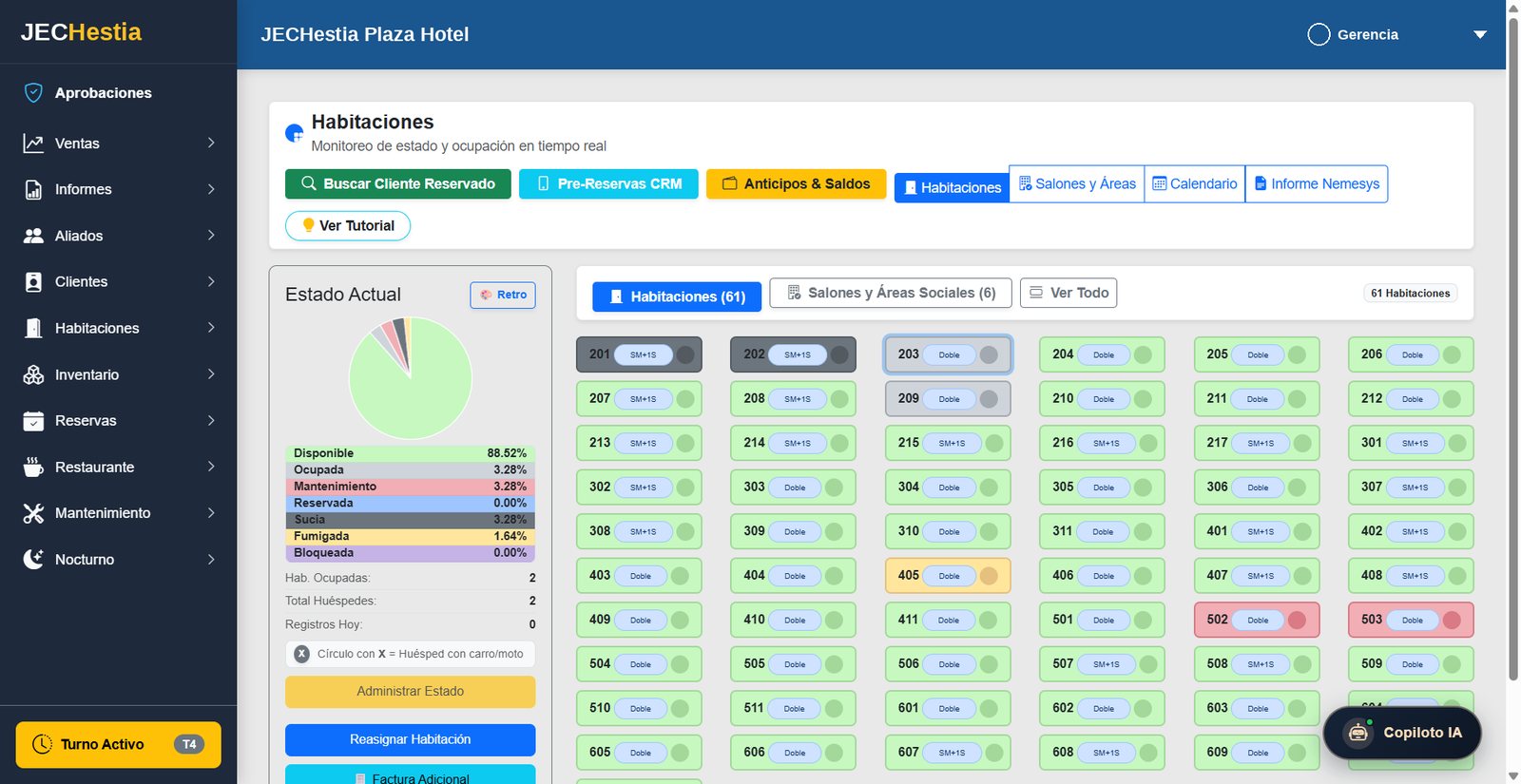Click the Aliados people icon
The height and width of the screenshot is (784, 1521).
[33, 236]
